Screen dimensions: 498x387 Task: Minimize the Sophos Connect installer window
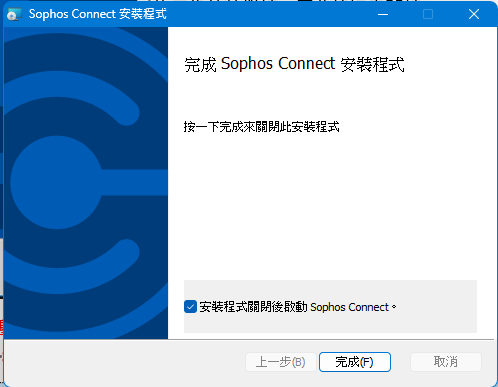click(383, 14)
